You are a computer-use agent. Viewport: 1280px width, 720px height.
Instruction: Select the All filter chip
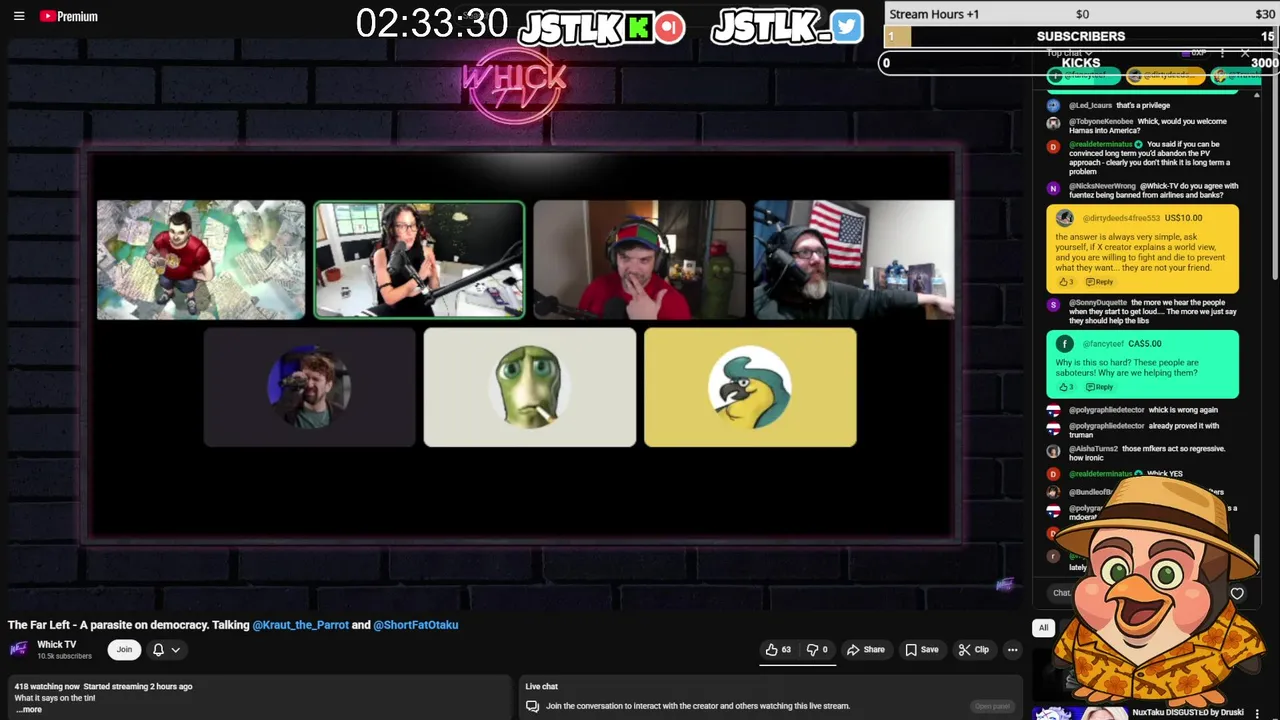(x=1043, y=627)
